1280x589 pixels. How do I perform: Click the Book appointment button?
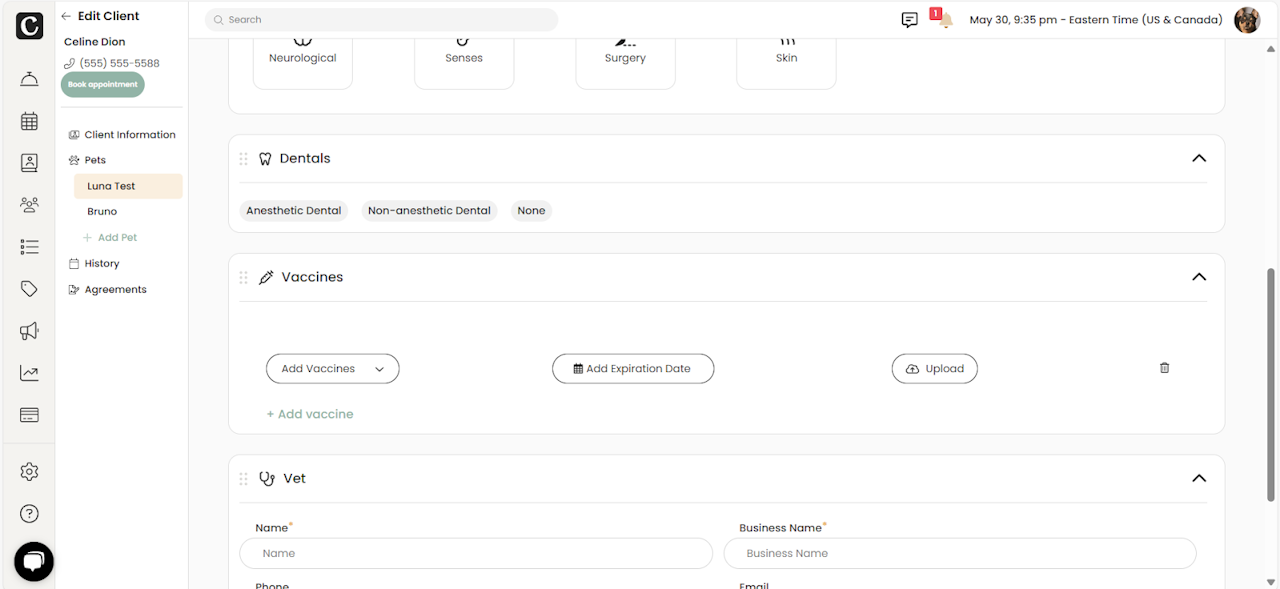point(103,85)
